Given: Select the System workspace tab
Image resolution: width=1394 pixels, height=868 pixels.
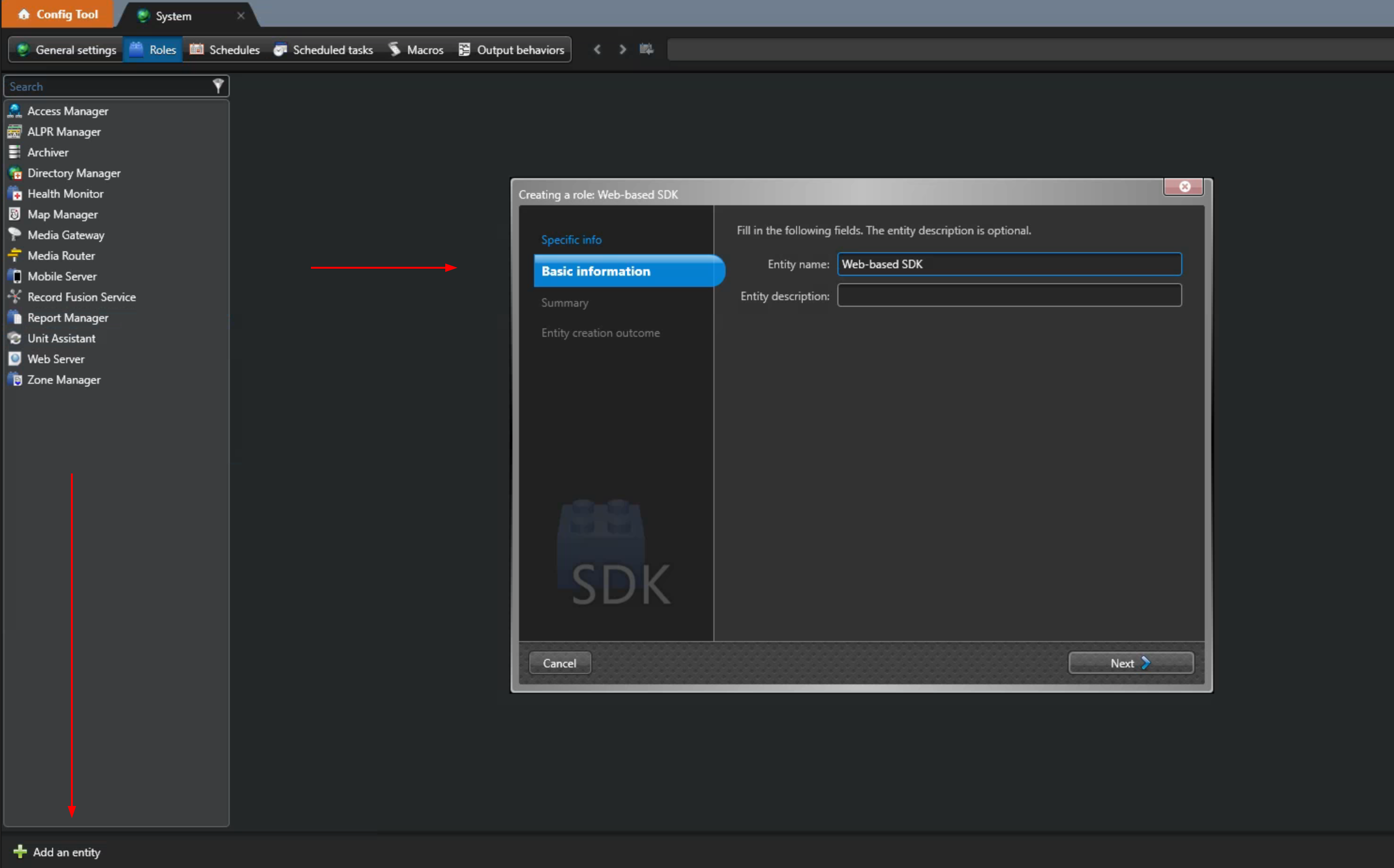Looking at the screenshot, I should click(189, 15).
